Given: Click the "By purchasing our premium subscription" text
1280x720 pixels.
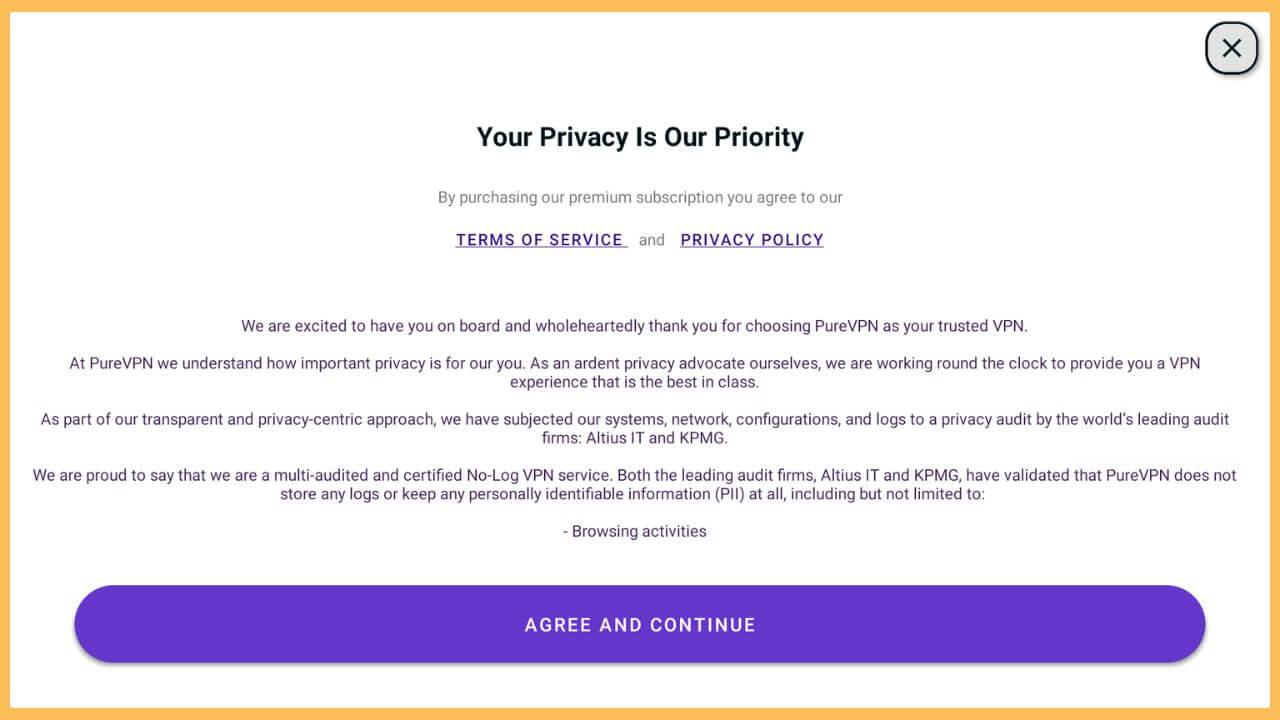Looking at the screenshot, I should (x=640, y=197).
